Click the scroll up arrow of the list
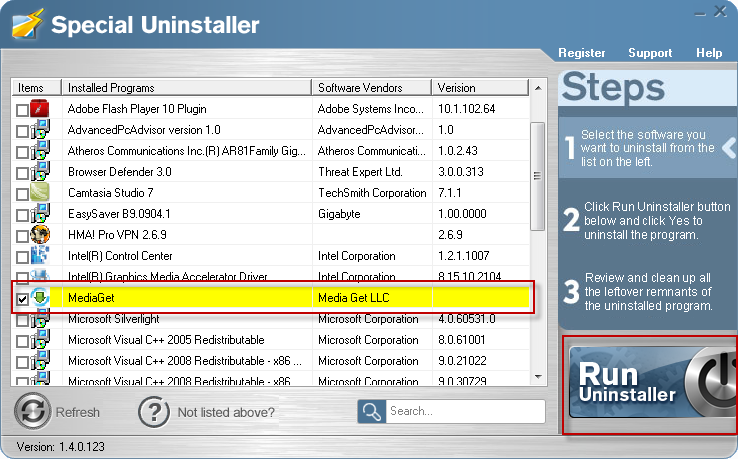The width and height of the screenshot is (738, 459). tap(538, 88)
